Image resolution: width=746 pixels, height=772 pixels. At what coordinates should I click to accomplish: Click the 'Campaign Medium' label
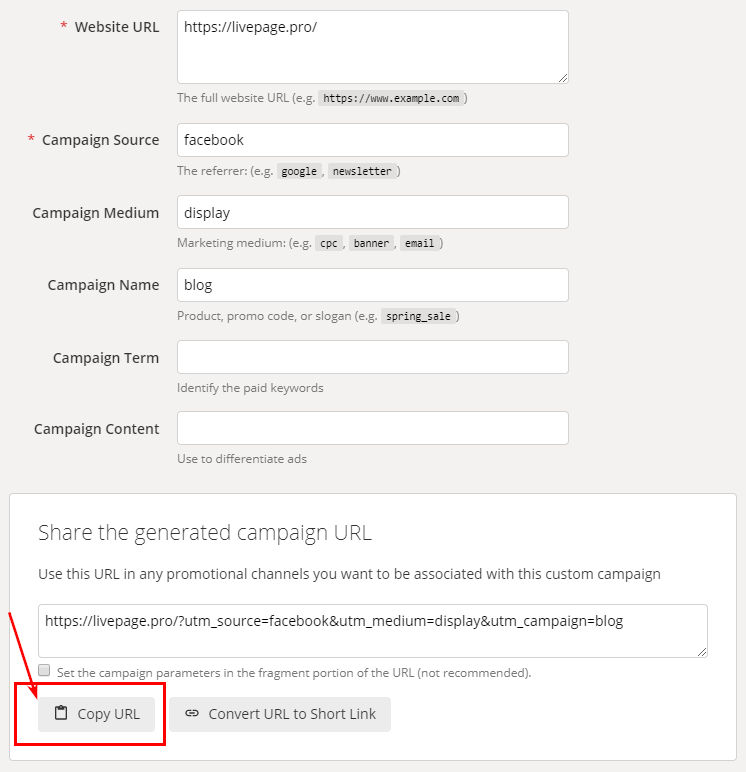(x=96, y=212)
